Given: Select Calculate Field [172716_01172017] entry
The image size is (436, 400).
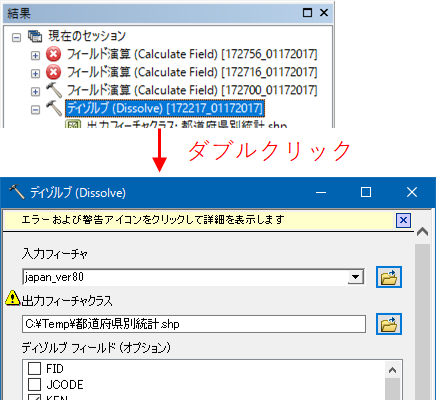Looking at the screenshot, I should tap(192, 72).
